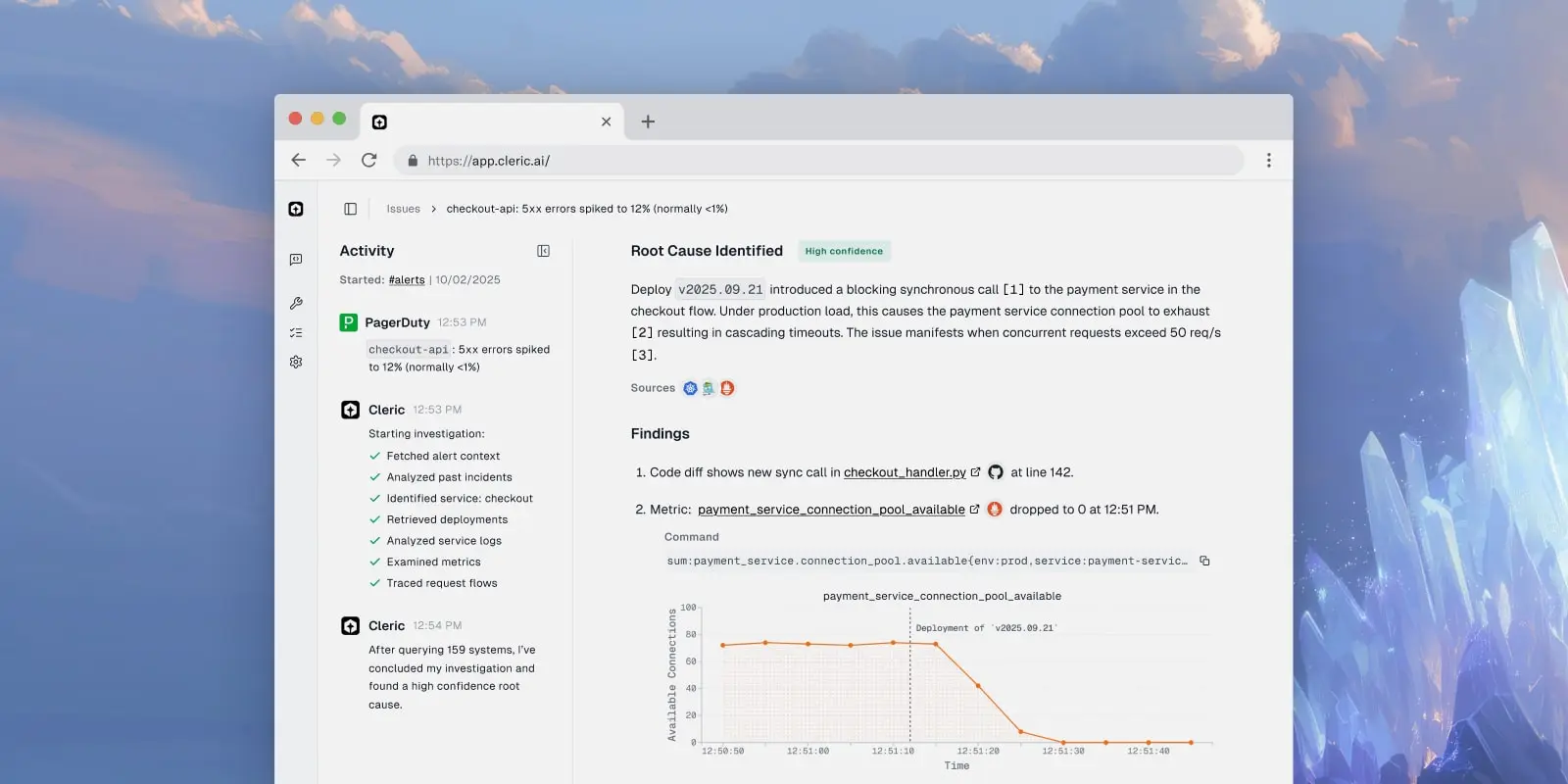Click the address bar URL field

819,161
